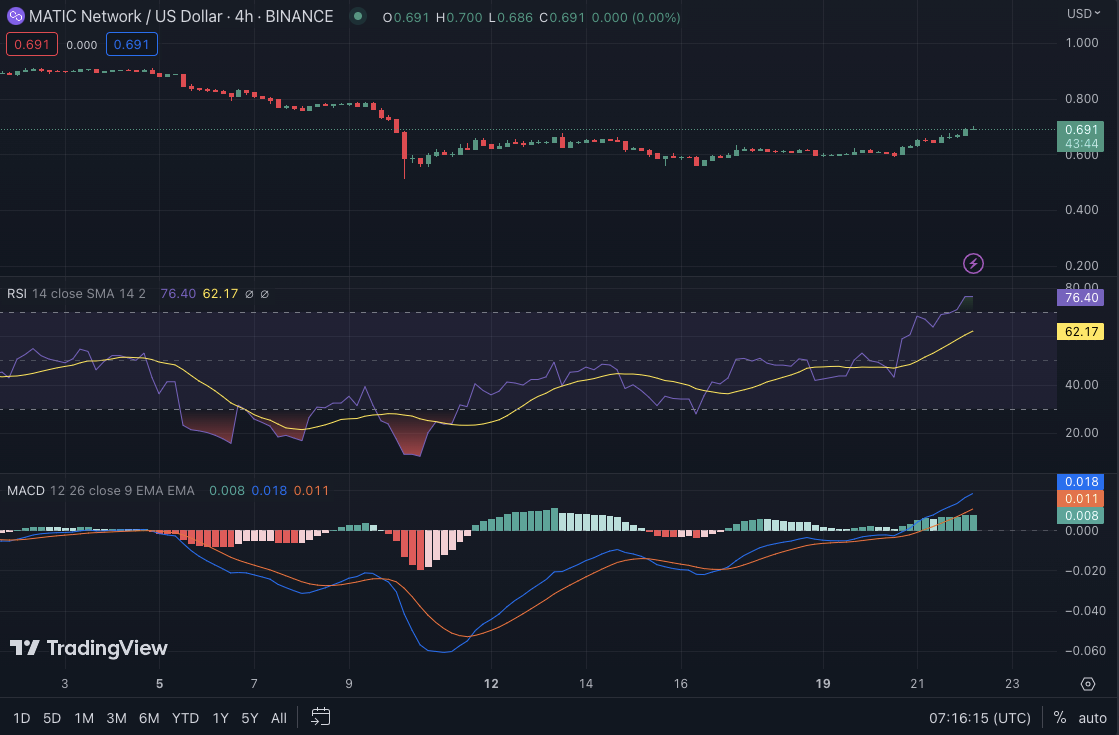Click the 0.400 price axis tick

1081,210
